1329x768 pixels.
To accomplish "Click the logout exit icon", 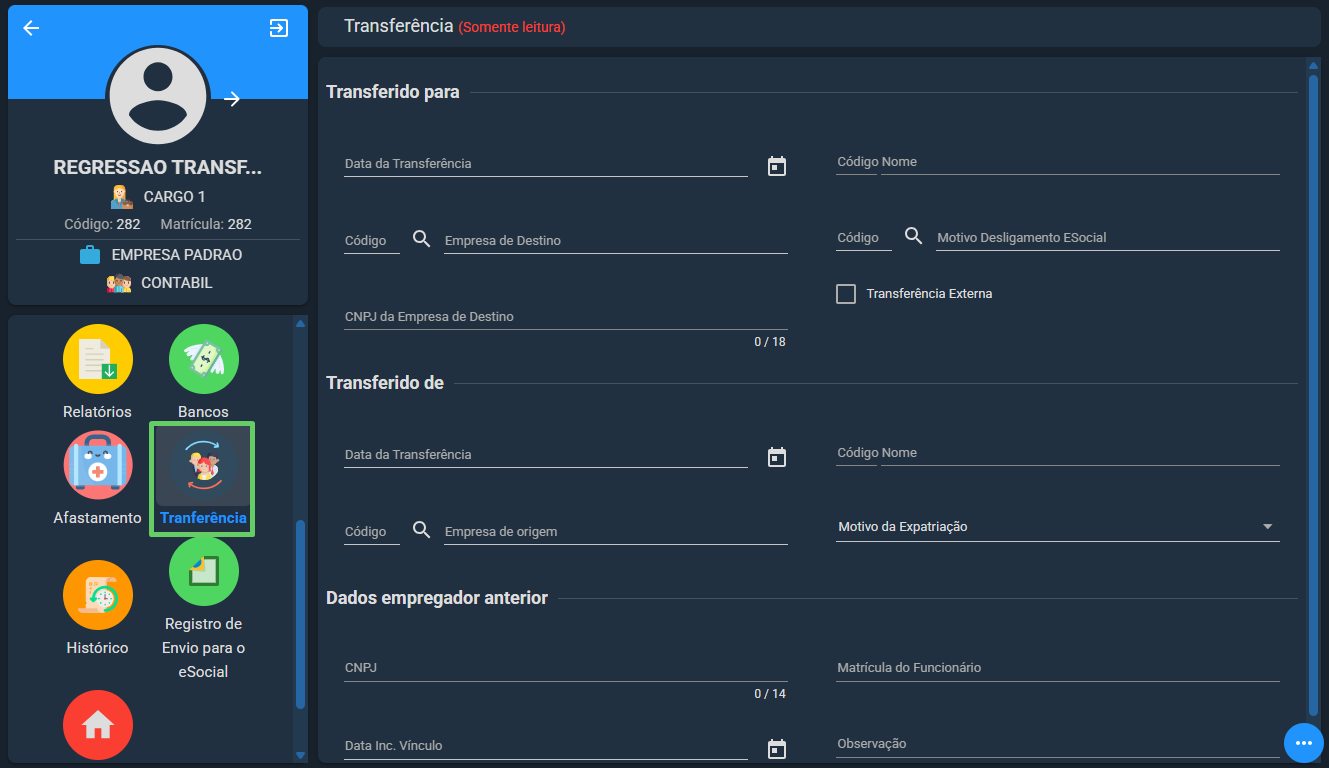I will point(279,28).
